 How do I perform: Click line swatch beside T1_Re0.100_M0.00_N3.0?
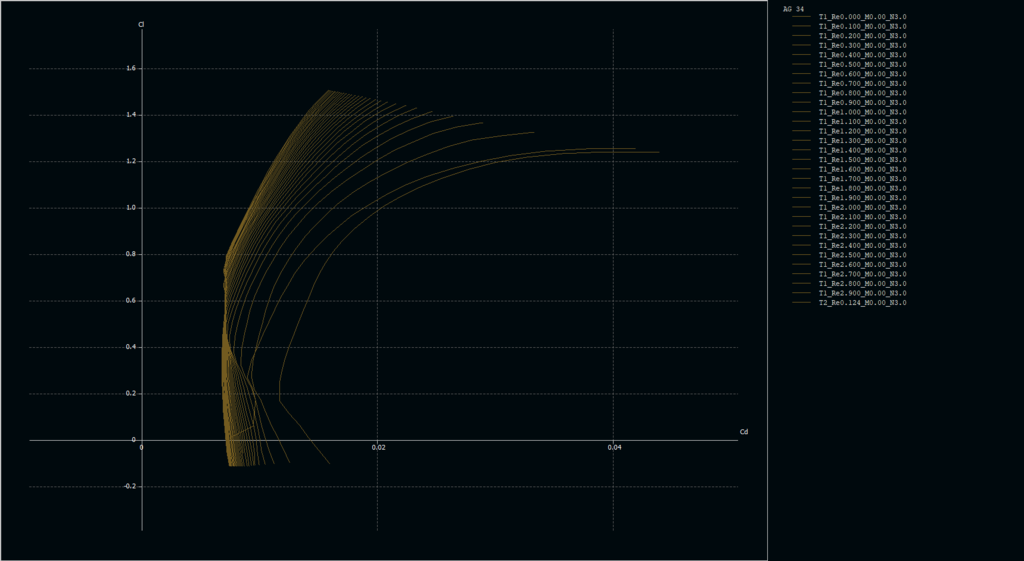(x=801, y=26)
